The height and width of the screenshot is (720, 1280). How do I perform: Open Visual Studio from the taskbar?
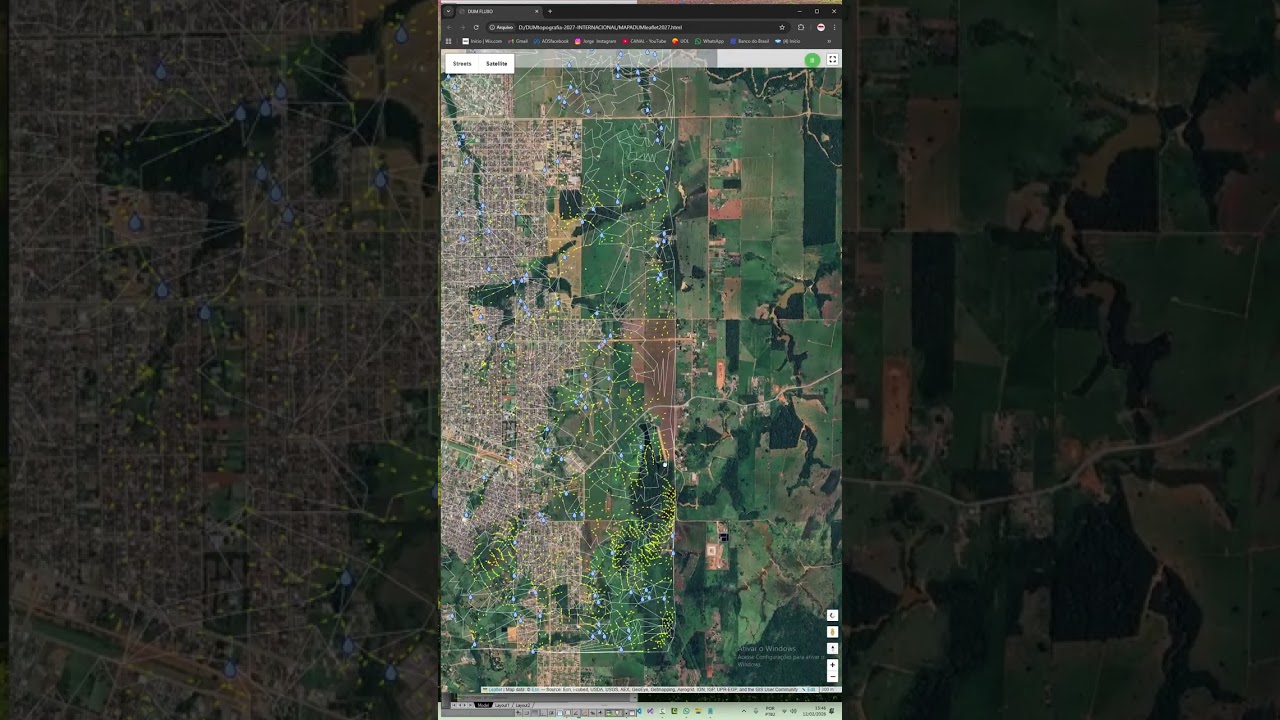[x=650, y=711]
